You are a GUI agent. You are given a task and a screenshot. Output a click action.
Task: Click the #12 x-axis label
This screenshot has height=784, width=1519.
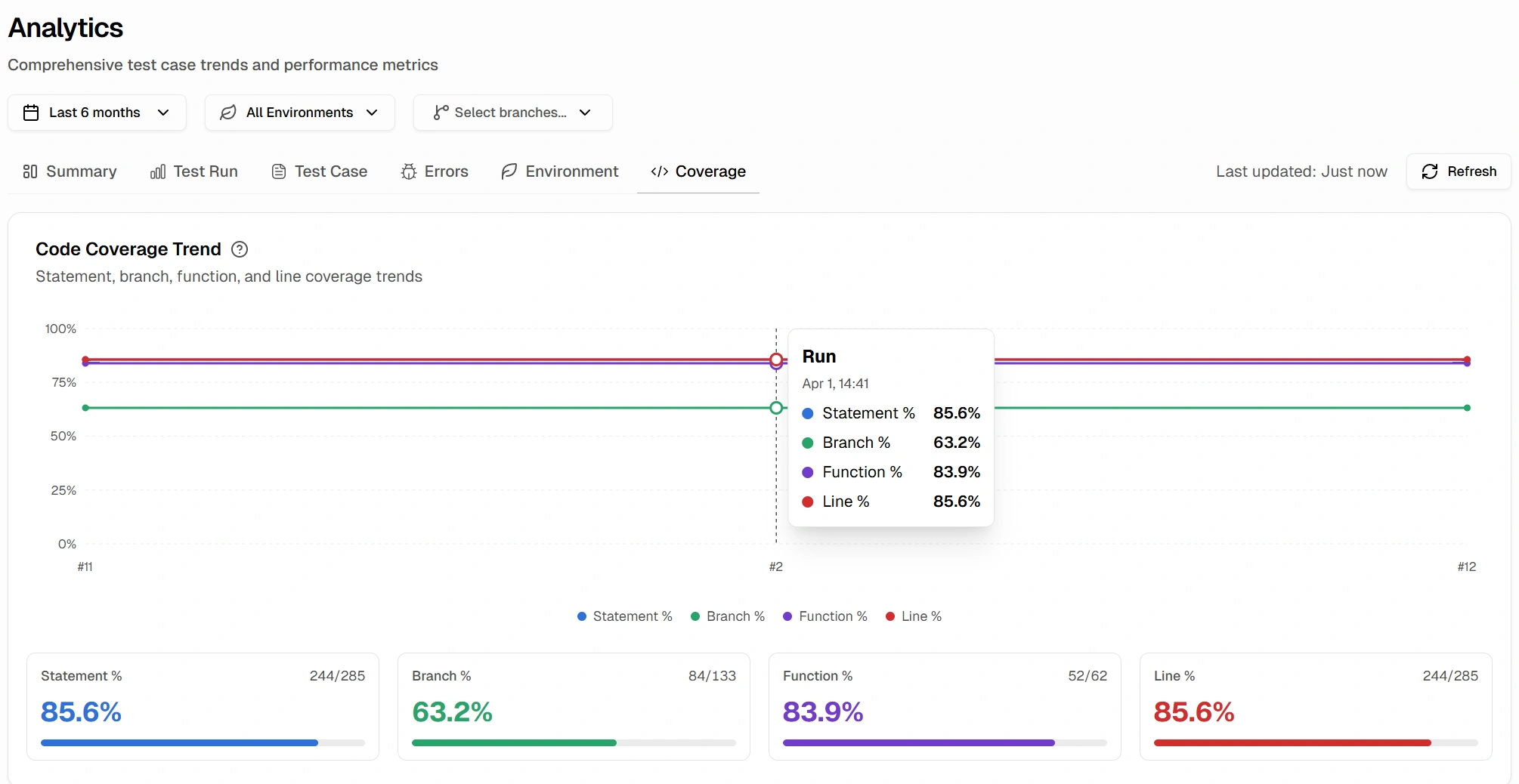tap(1467, 566)
